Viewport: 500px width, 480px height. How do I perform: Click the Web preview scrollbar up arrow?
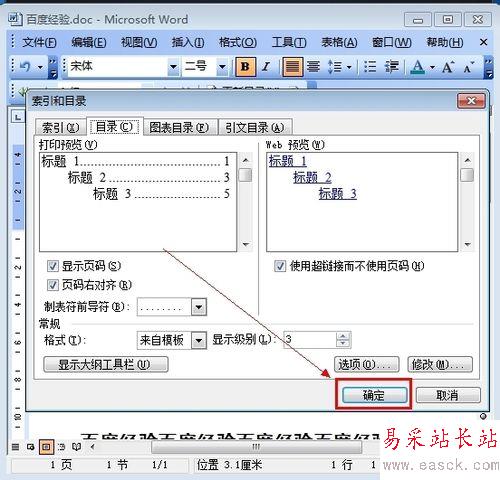467,161
